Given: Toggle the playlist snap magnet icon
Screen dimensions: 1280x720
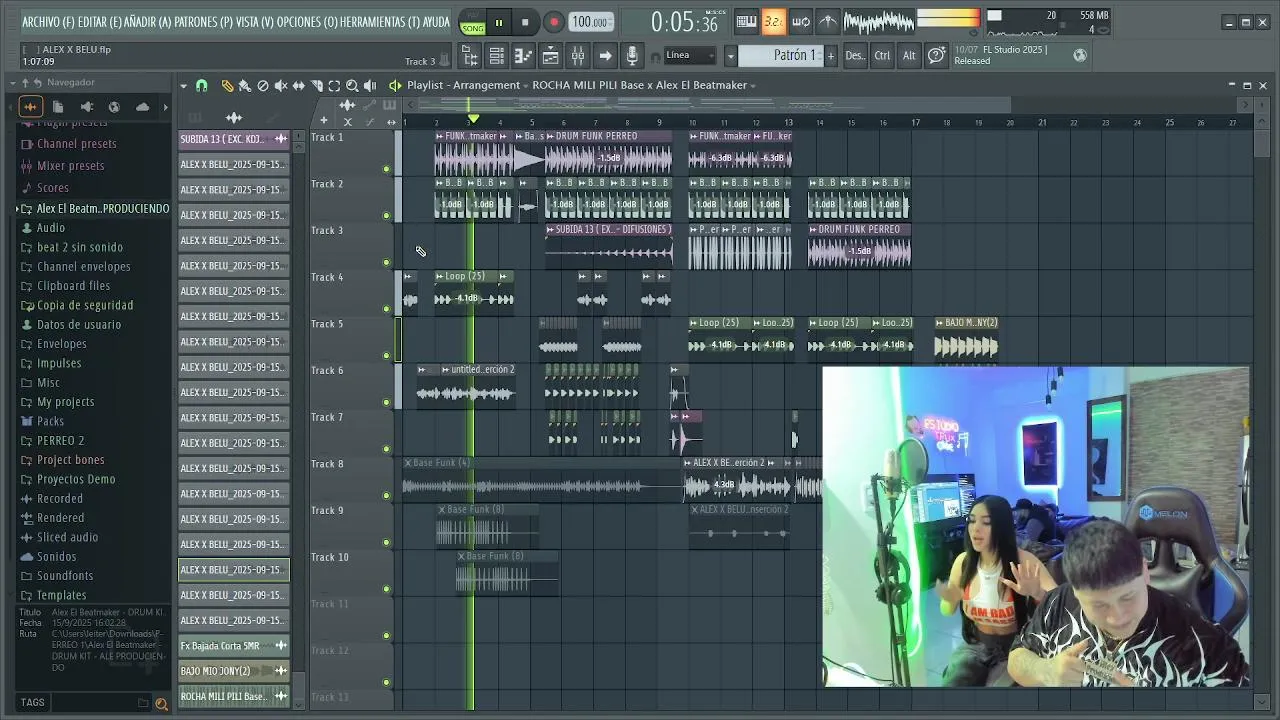Looking at the screenshot, I should [x=201, y=86].
